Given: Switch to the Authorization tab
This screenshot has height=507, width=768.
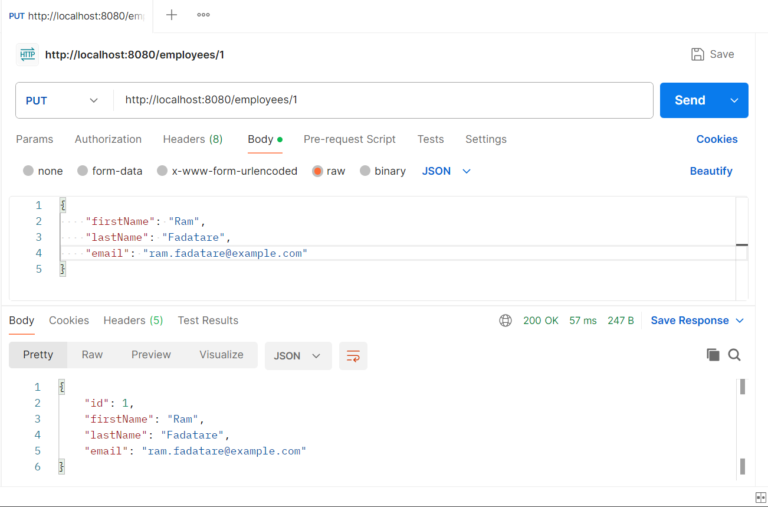Looking at the screenshot, I should (x=108, y=139).
